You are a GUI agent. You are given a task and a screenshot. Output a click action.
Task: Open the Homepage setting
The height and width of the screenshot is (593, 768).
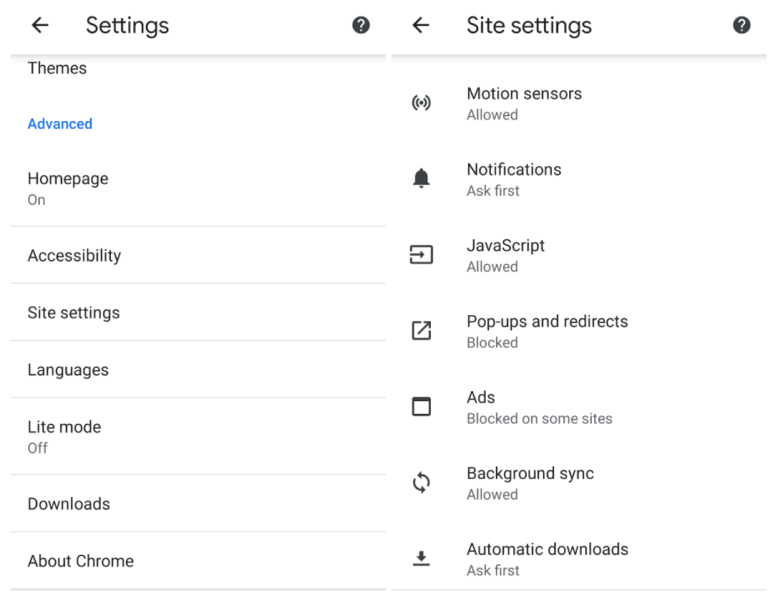point(68,187)
